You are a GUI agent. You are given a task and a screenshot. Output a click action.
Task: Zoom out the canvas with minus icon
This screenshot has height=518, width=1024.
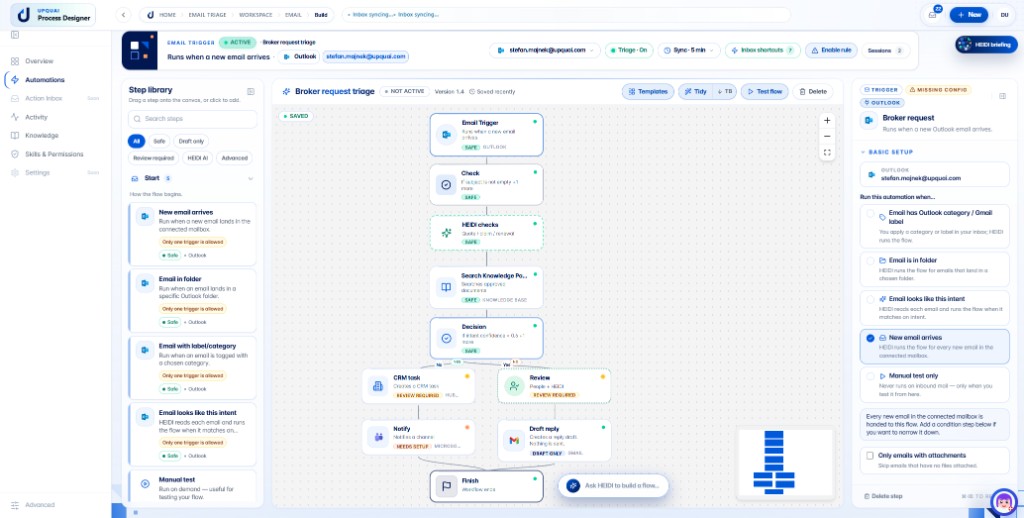click(x=827, y=136)
